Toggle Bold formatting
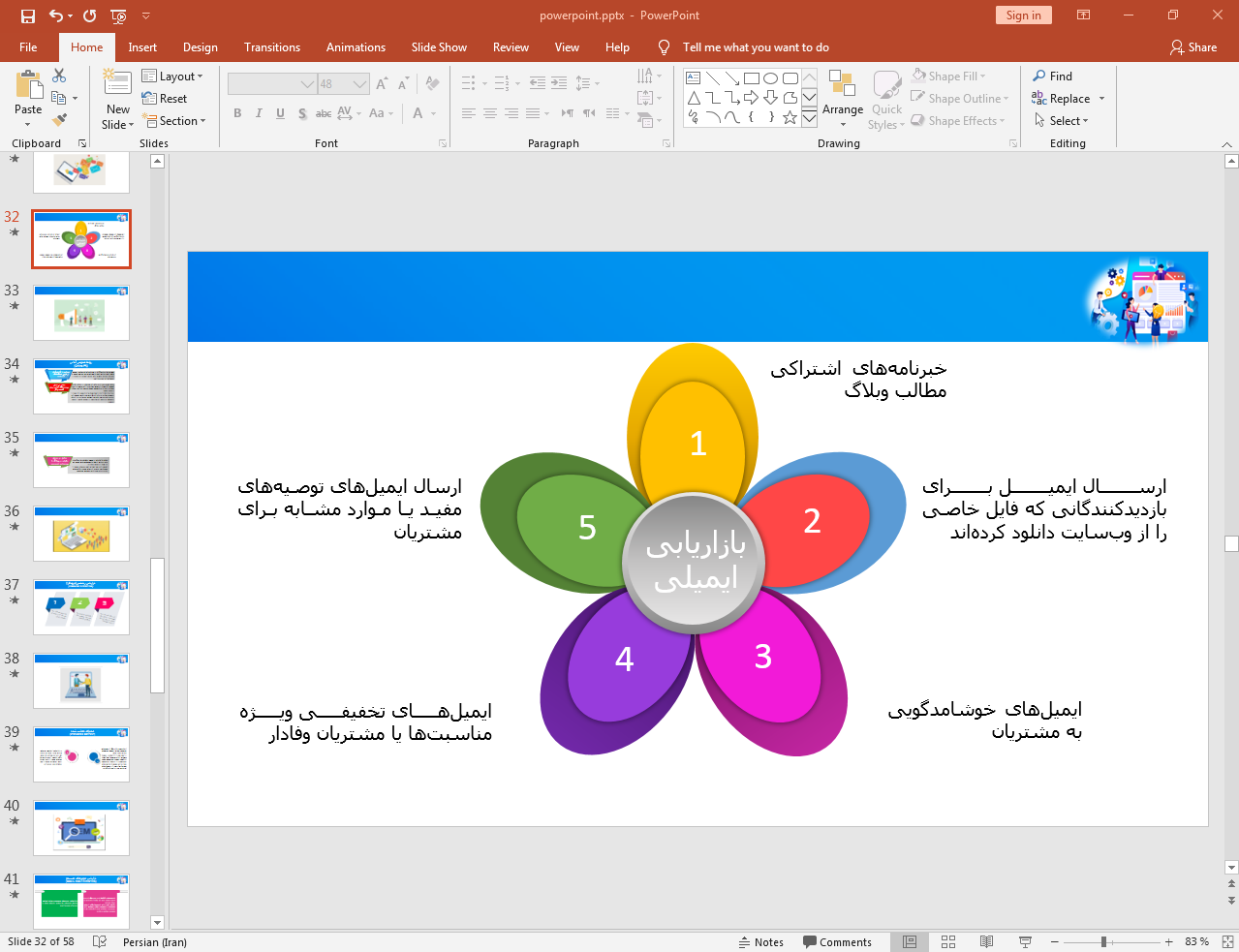Viewport: 1239px width, 952px height. (x=237, y=113)
